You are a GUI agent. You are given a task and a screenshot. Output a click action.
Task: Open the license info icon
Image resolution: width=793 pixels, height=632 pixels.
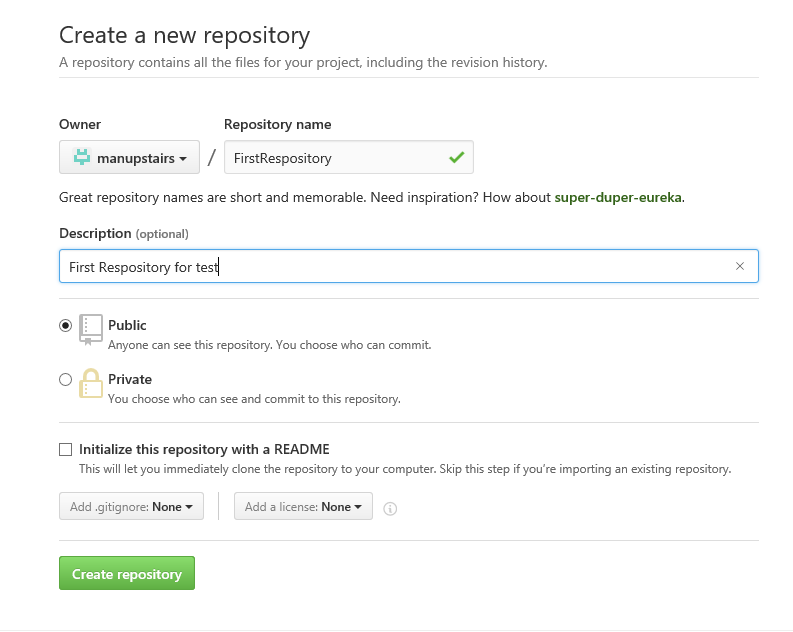tap(390, 509)
